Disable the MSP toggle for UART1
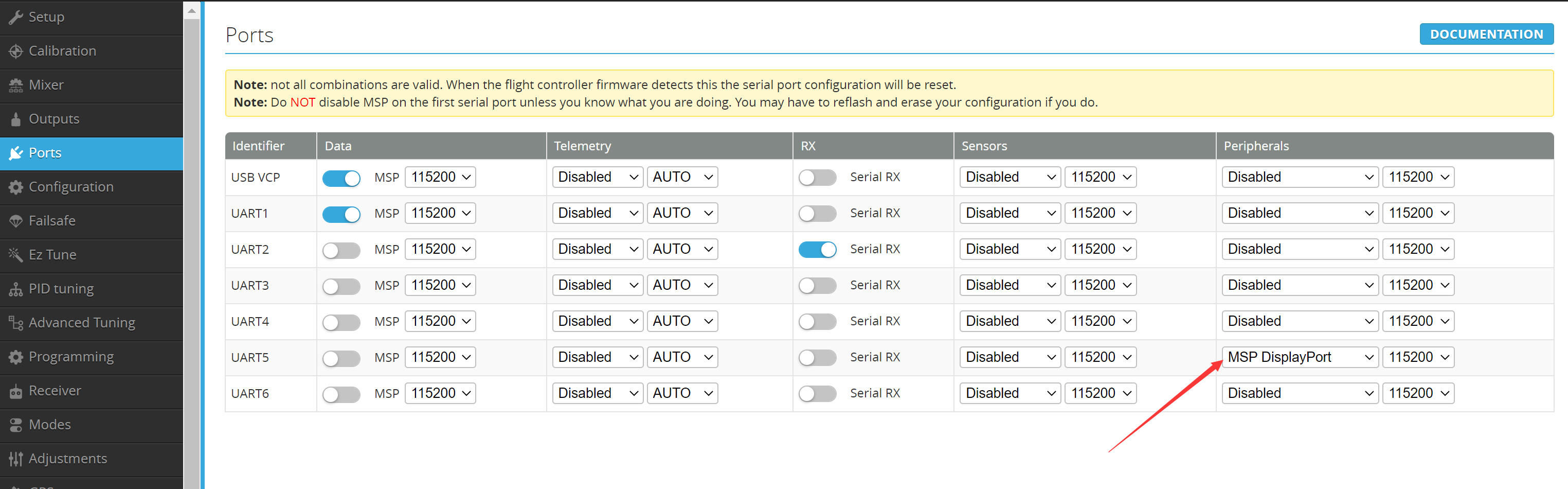Viewport: 1568px width, 489px height. coord(341,214)
